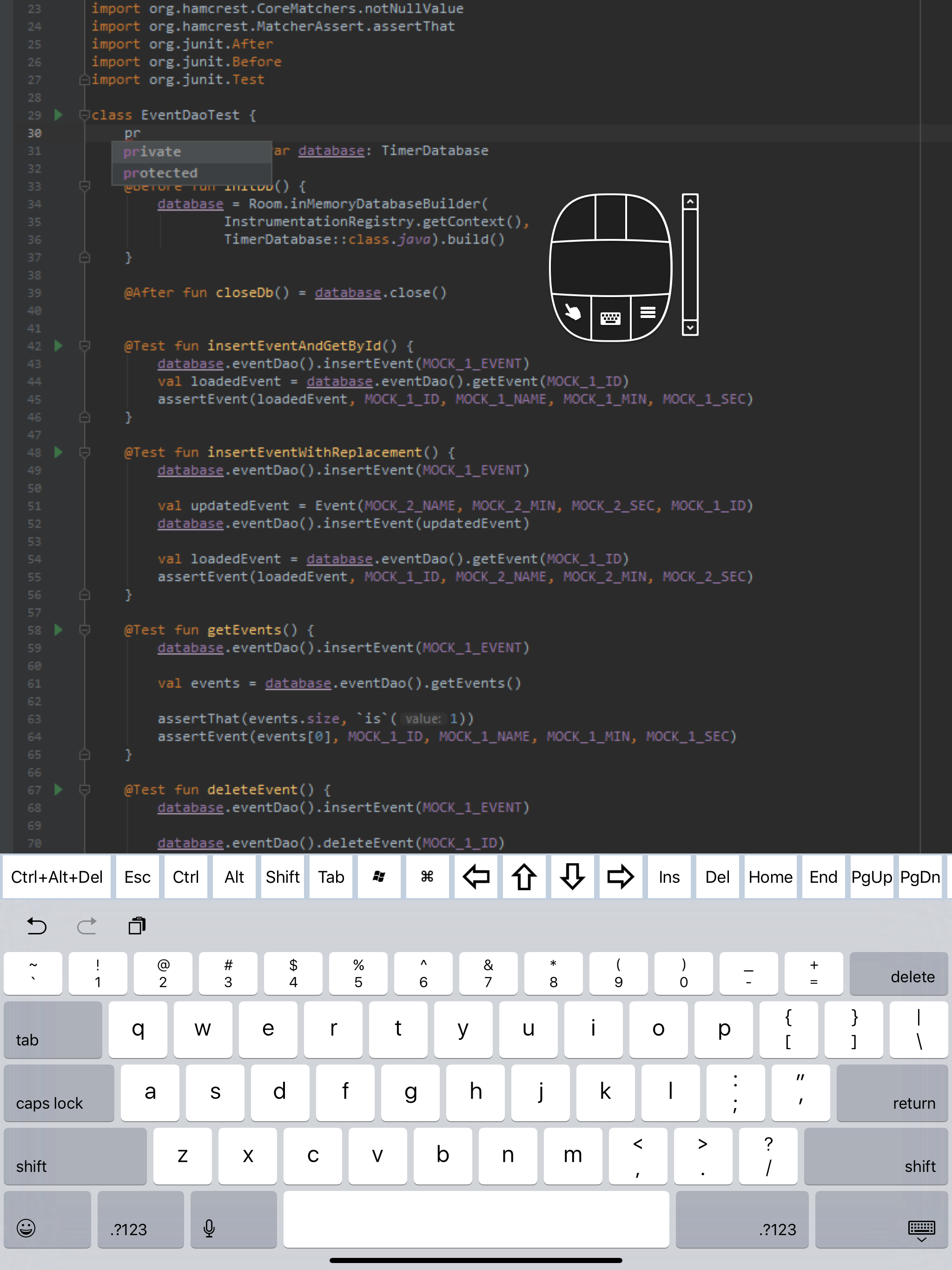Collapse the class EventDaoTest fold marker

(x=85, y=115)
